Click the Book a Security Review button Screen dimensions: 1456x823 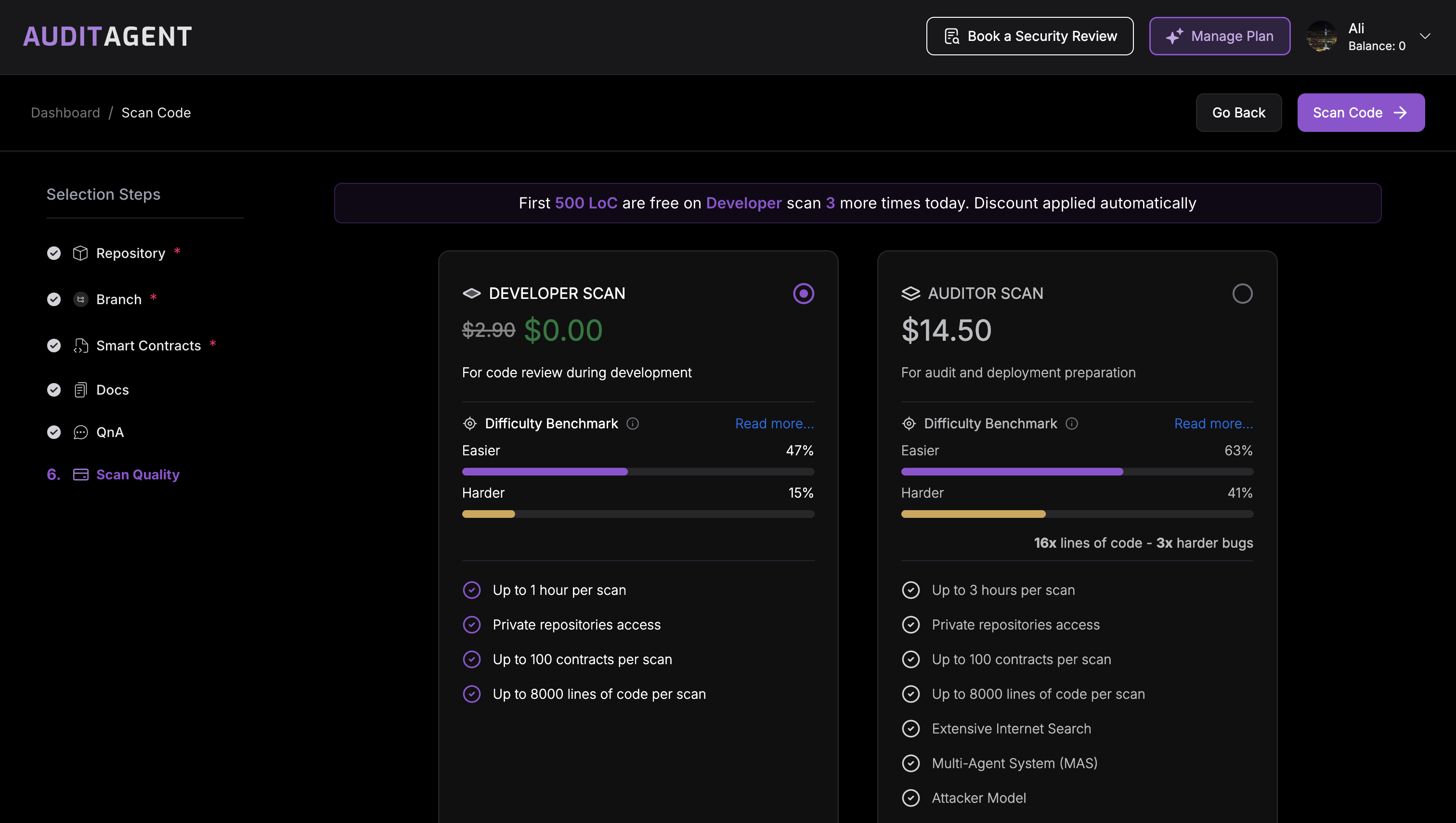[1030, 36]
